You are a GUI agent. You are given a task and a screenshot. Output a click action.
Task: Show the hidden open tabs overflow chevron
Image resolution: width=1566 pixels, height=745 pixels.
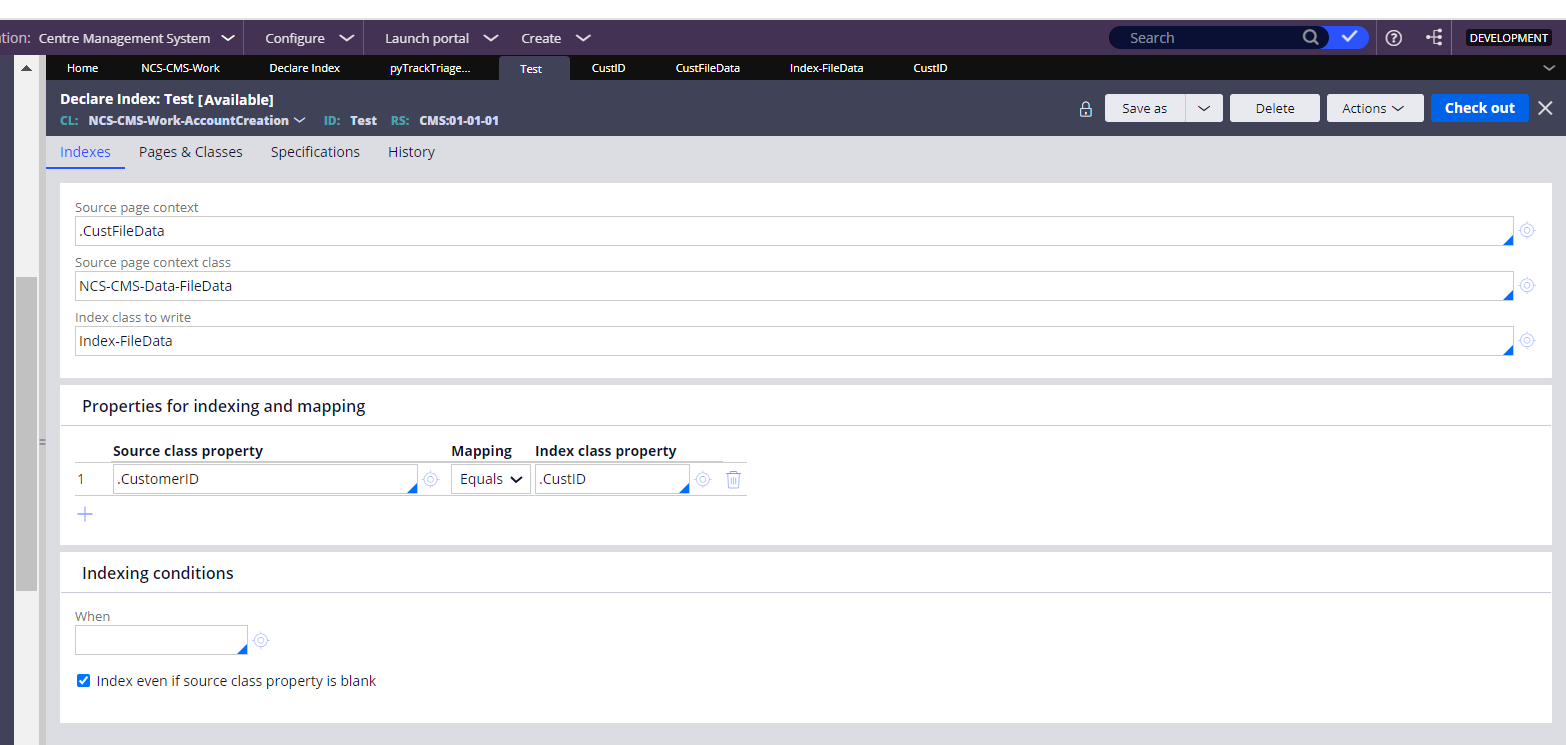[x=1550, y=68]
